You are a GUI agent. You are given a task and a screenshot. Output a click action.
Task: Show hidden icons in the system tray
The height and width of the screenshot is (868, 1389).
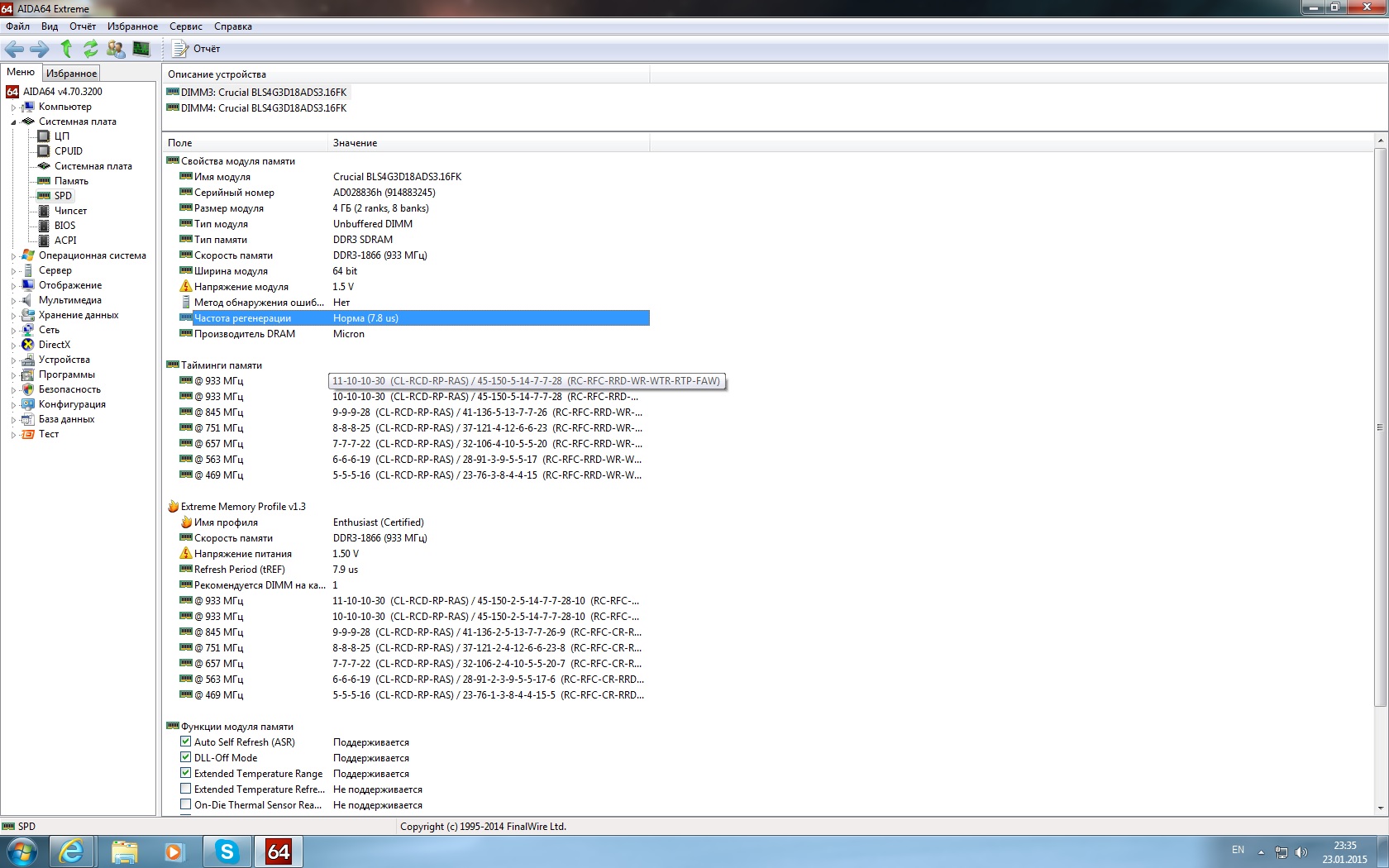(x=1261, y=851)
